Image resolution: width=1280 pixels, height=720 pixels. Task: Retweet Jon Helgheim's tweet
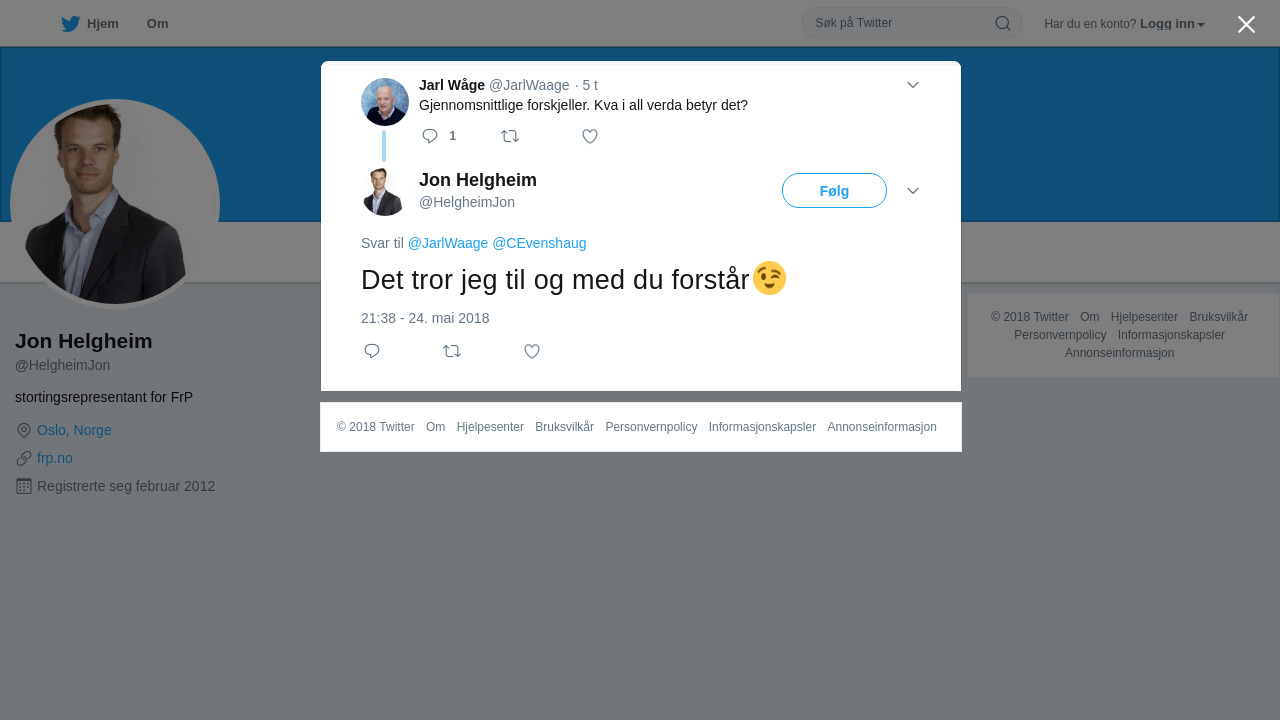452,351
